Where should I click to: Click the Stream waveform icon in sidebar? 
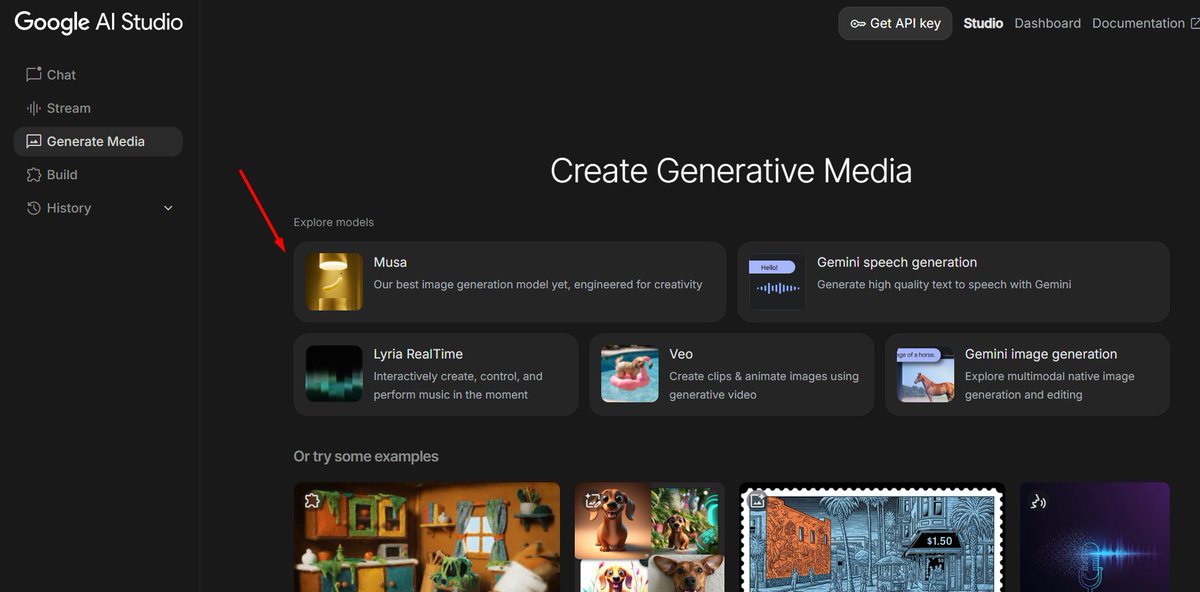[x=34, y=108]
